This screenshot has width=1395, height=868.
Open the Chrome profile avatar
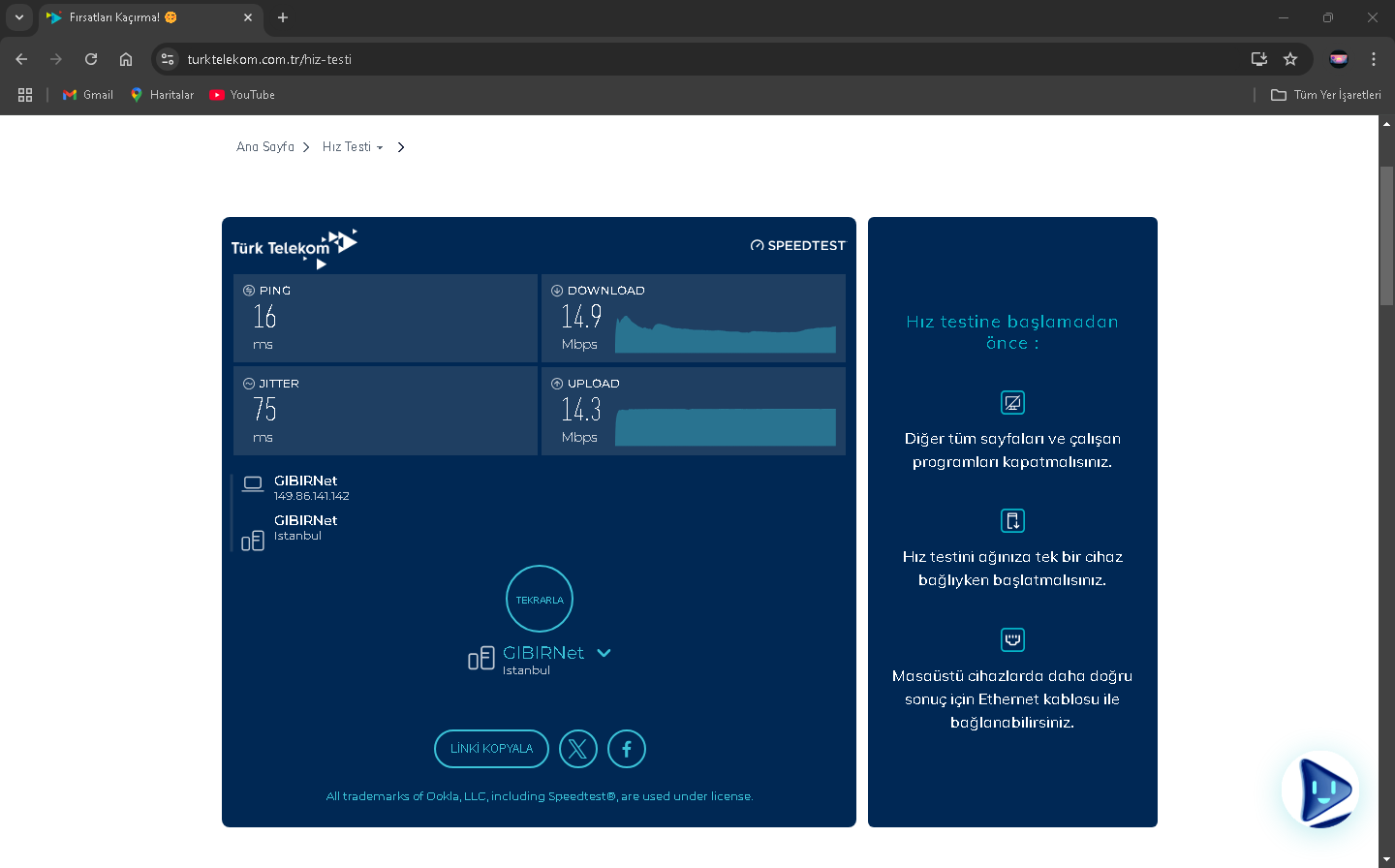[x=1339, y=59]
